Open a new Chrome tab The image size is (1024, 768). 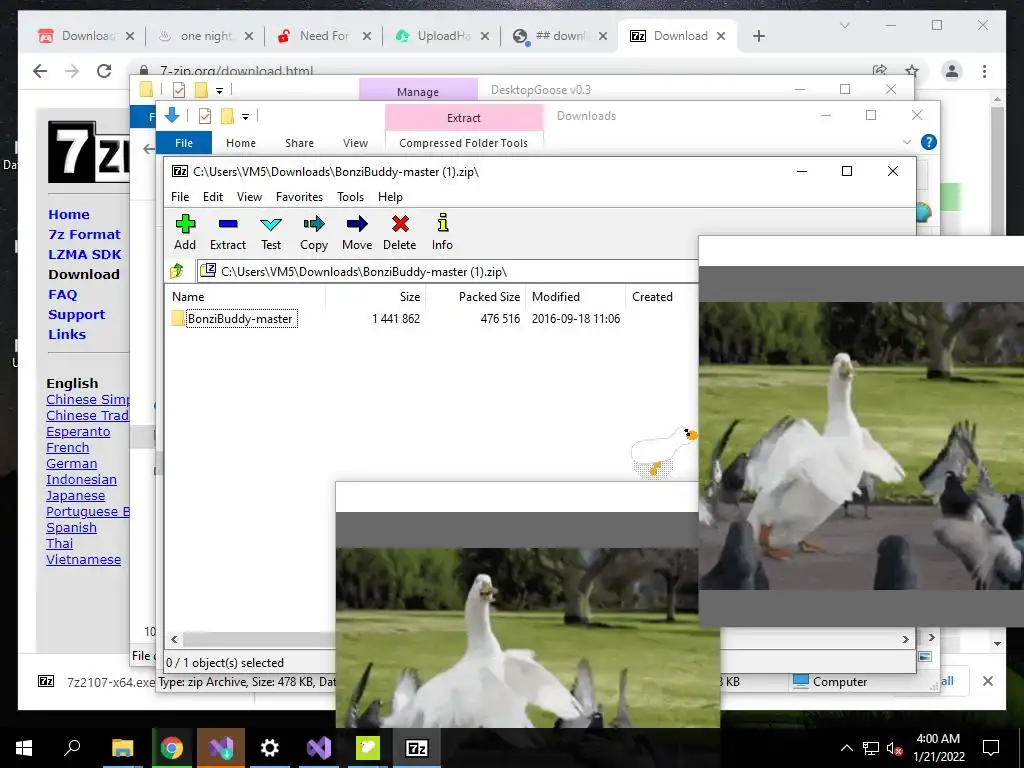[x=758, y=36]
